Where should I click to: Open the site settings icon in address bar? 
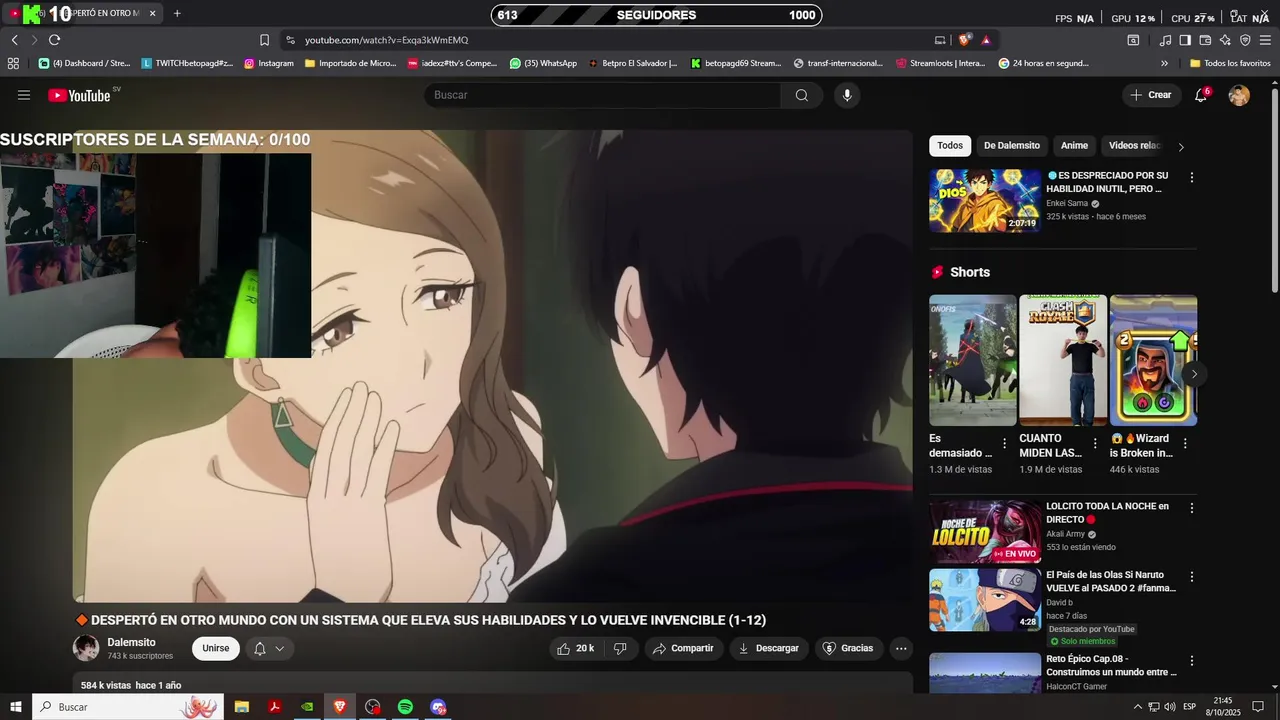[x=290, y=40]
